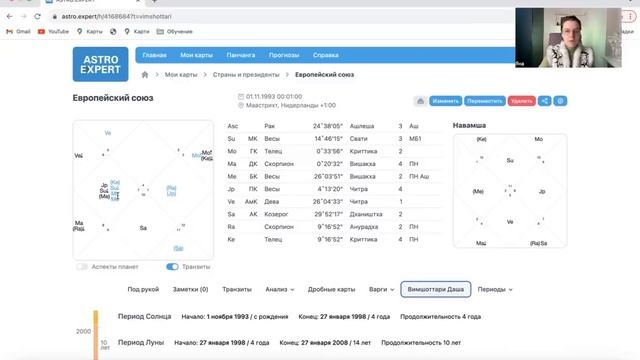
Task: Click the browser back arrow
Action: pyautogui.click(x=9, y=16)
